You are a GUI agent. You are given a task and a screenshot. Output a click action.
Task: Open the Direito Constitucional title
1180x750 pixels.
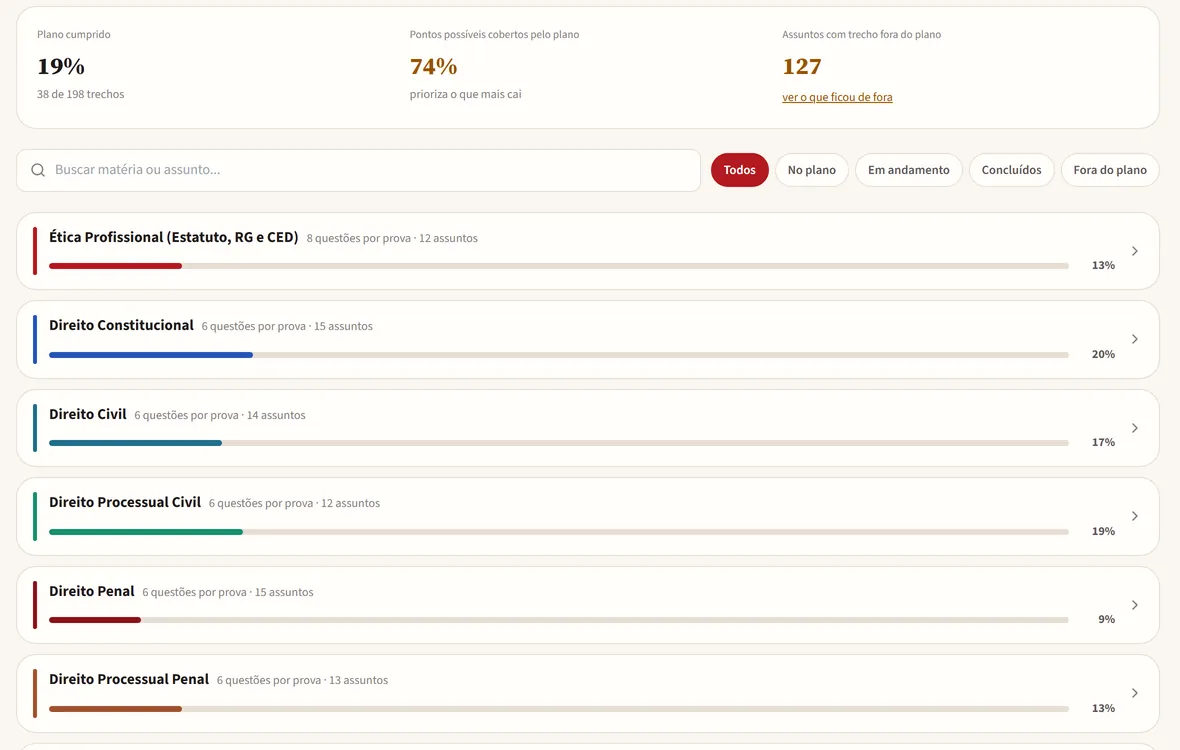(x=121, y=325)
